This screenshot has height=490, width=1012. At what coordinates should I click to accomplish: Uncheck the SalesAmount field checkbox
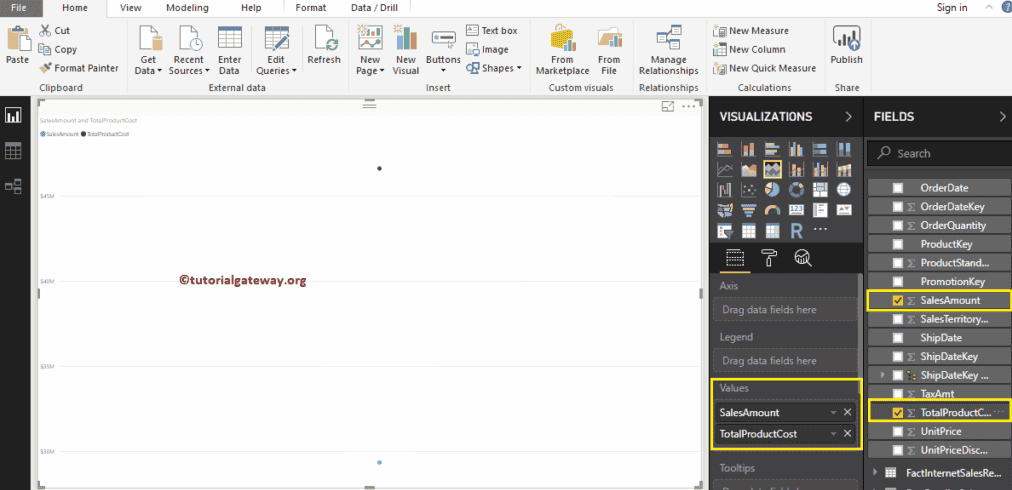(x=897, y=300)
